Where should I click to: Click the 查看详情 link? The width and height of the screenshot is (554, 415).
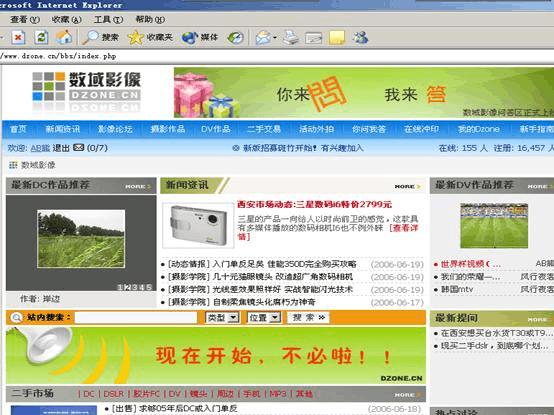tap(403, 228)
